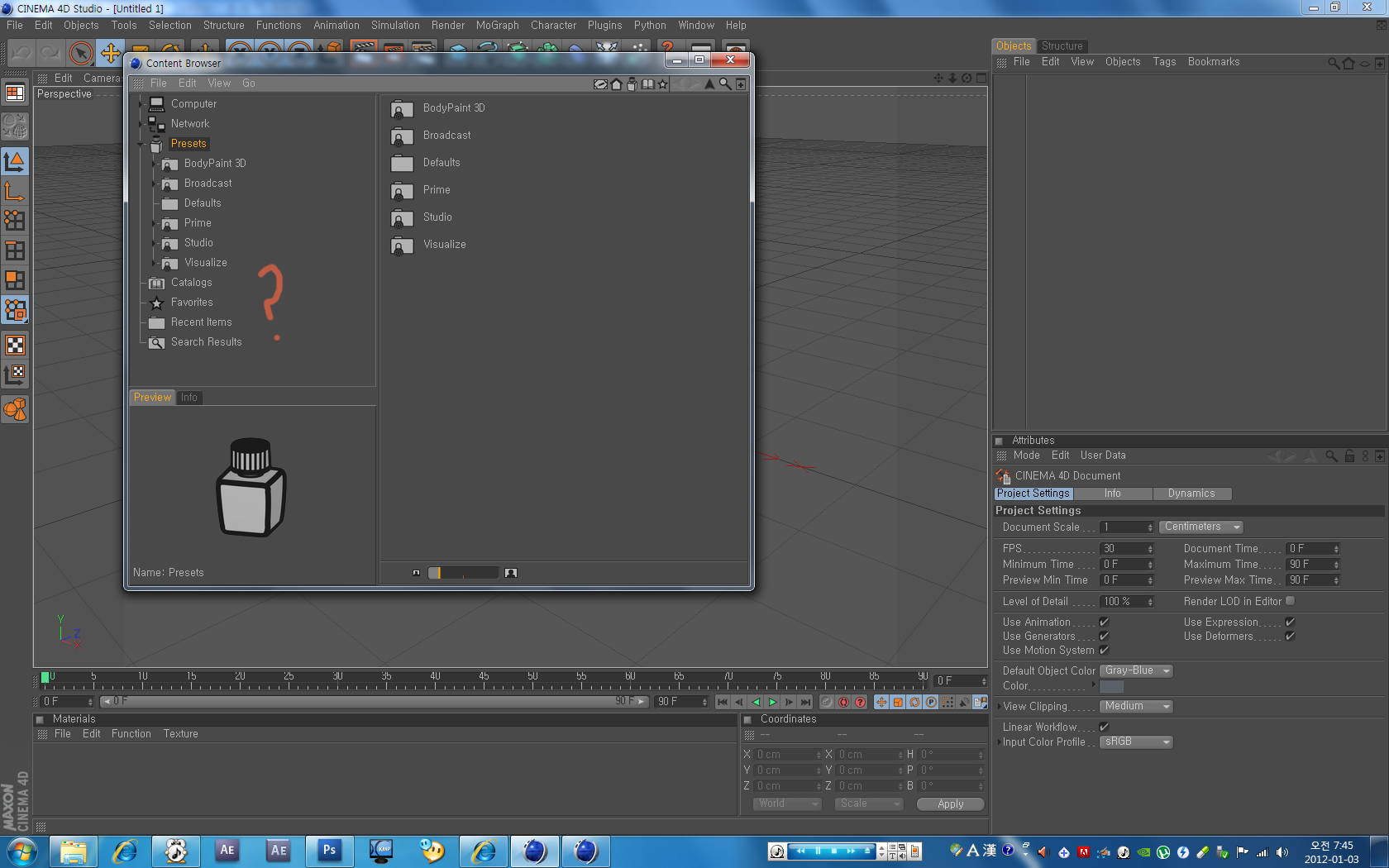Toggle Use Deformers checkbox
Screen dimensions: 1389x868
(1290, 637)
